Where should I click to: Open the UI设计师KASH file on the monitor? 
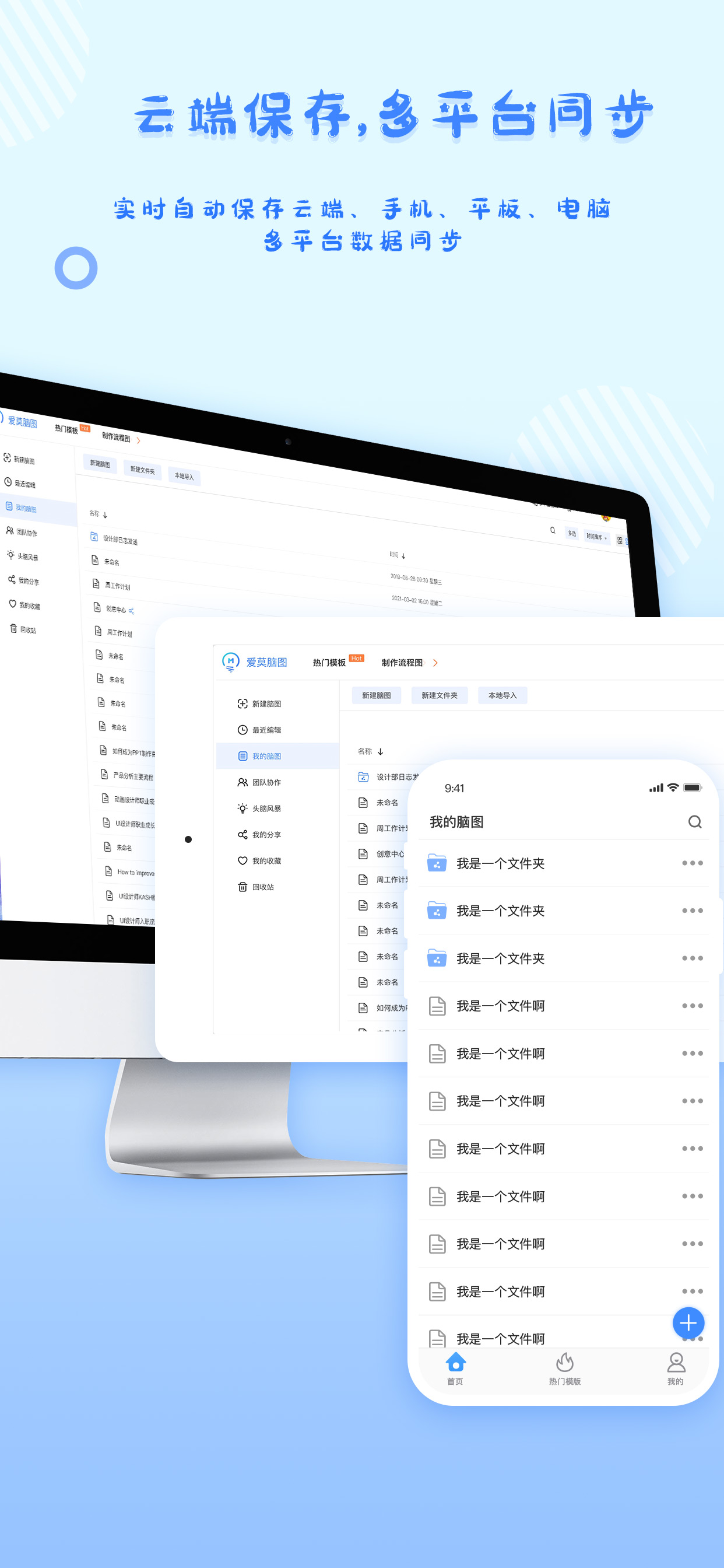pos(130,897)
